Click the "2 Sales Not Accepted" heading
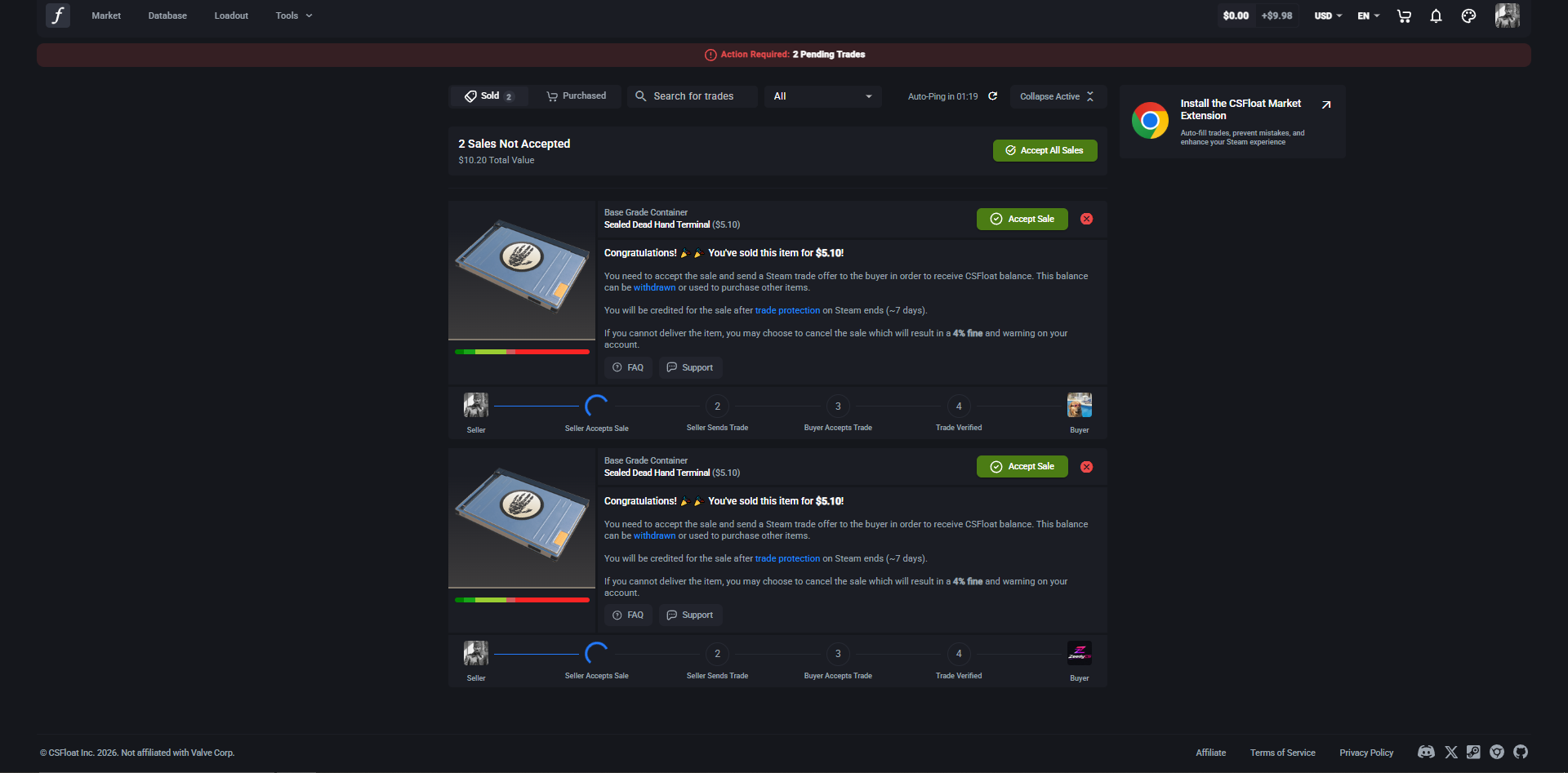This screenshot has height=773, width=1568. [x=514, y=144]
